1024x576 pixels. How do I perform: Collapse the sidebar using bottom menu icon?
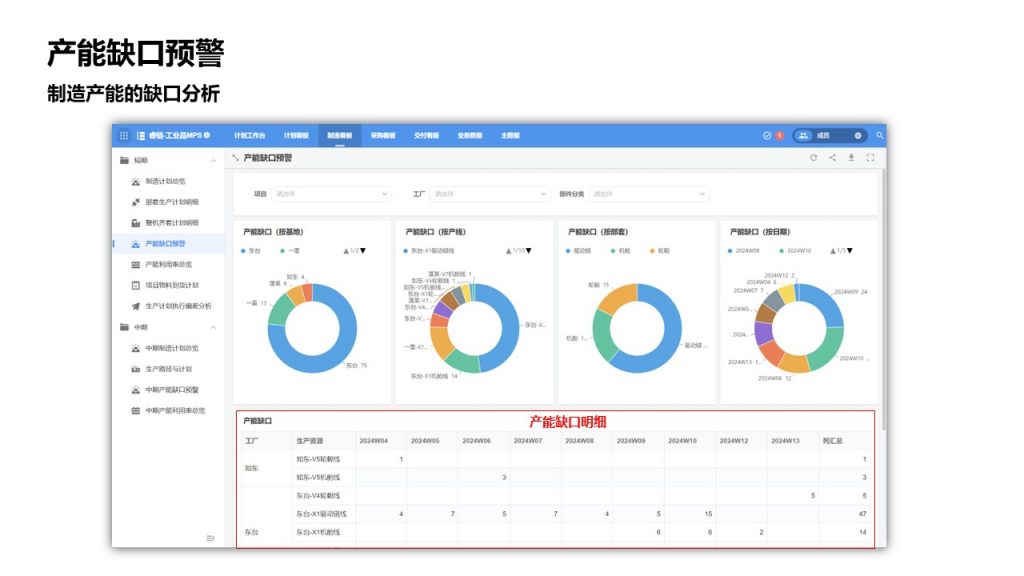(x=210, y=538)
